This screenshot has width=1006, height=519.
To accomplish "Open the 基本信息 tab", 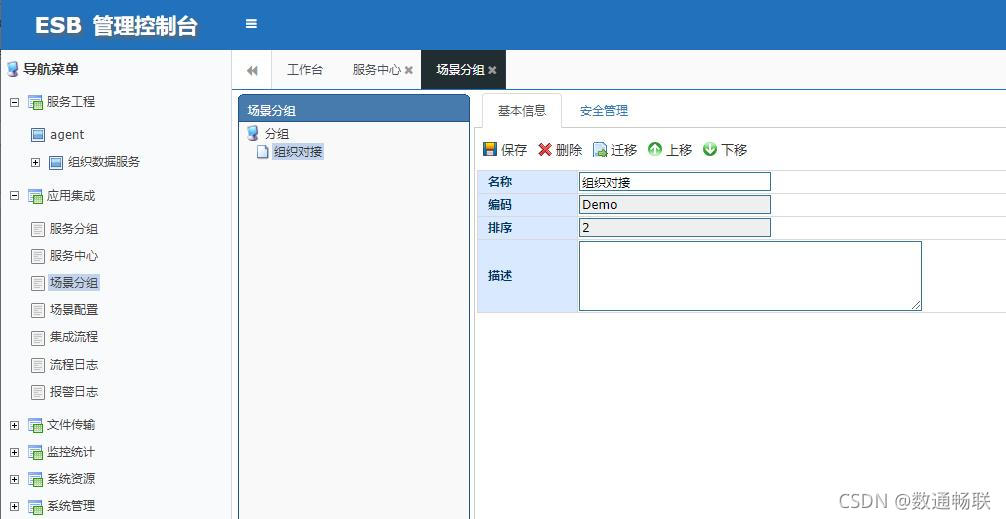I will tap(522, 110).
